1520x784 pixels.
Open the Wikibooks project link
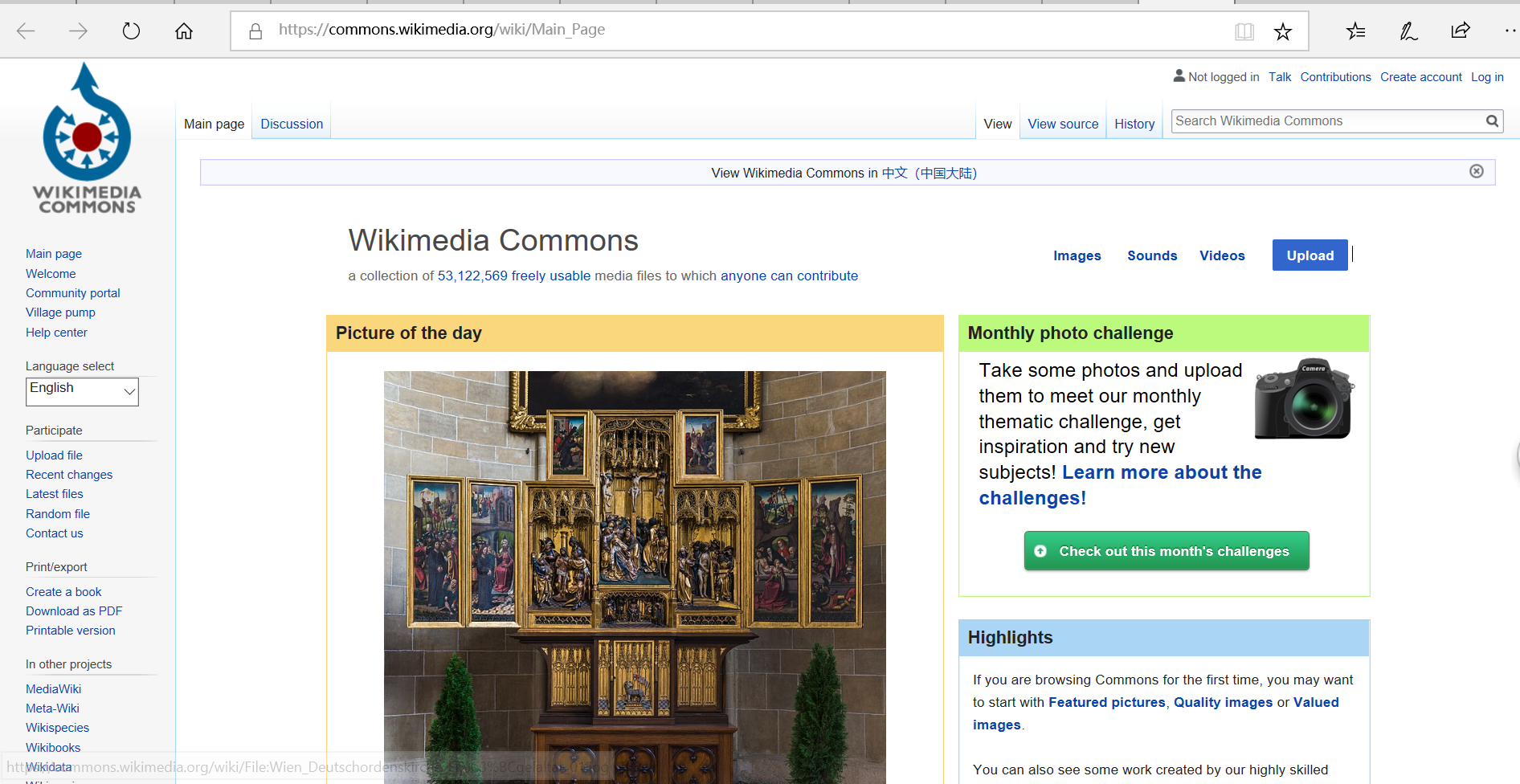coord(53,748)
